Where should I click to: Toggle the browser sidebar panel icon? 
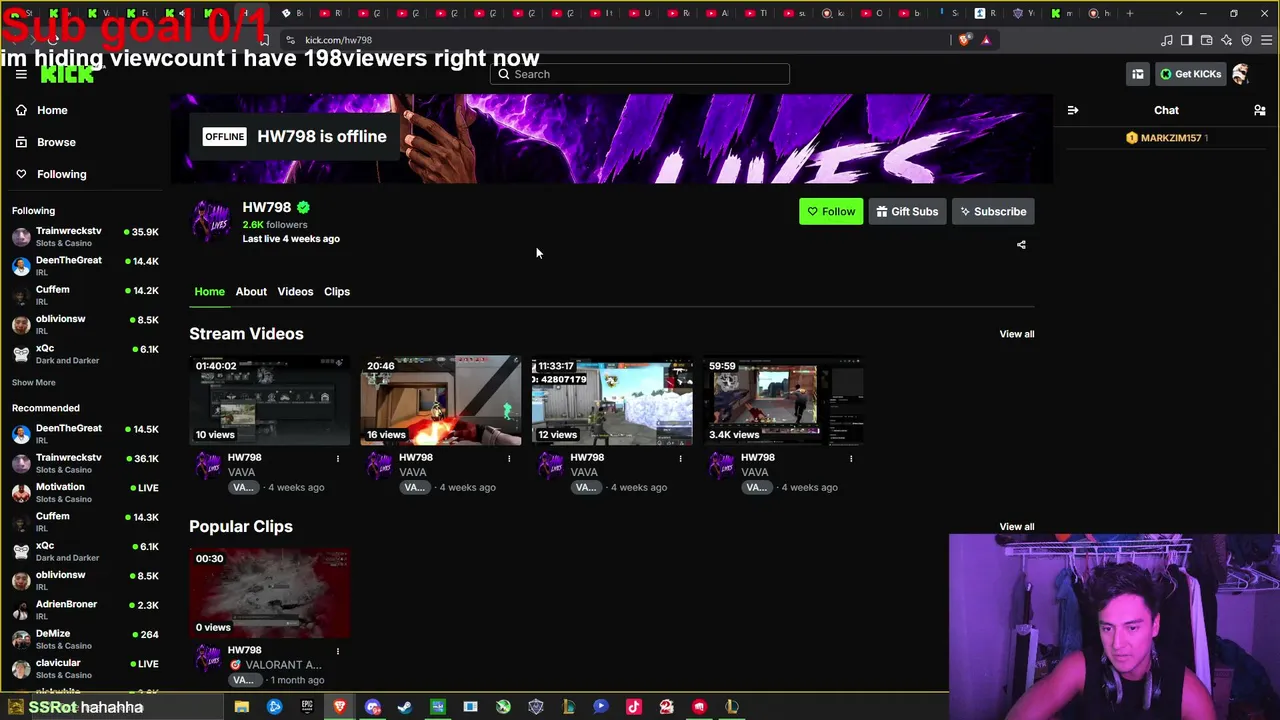coord(1186,40)
